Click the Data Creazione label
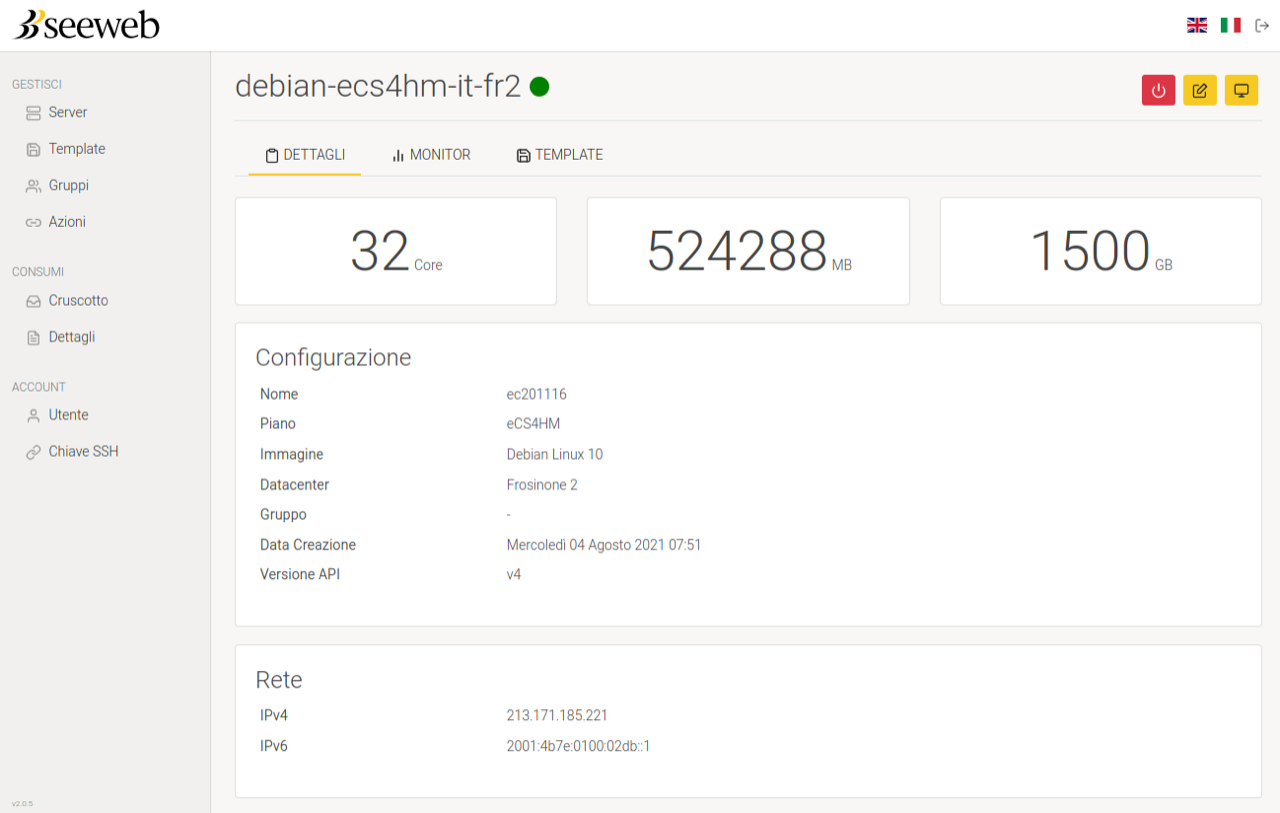 308,545
